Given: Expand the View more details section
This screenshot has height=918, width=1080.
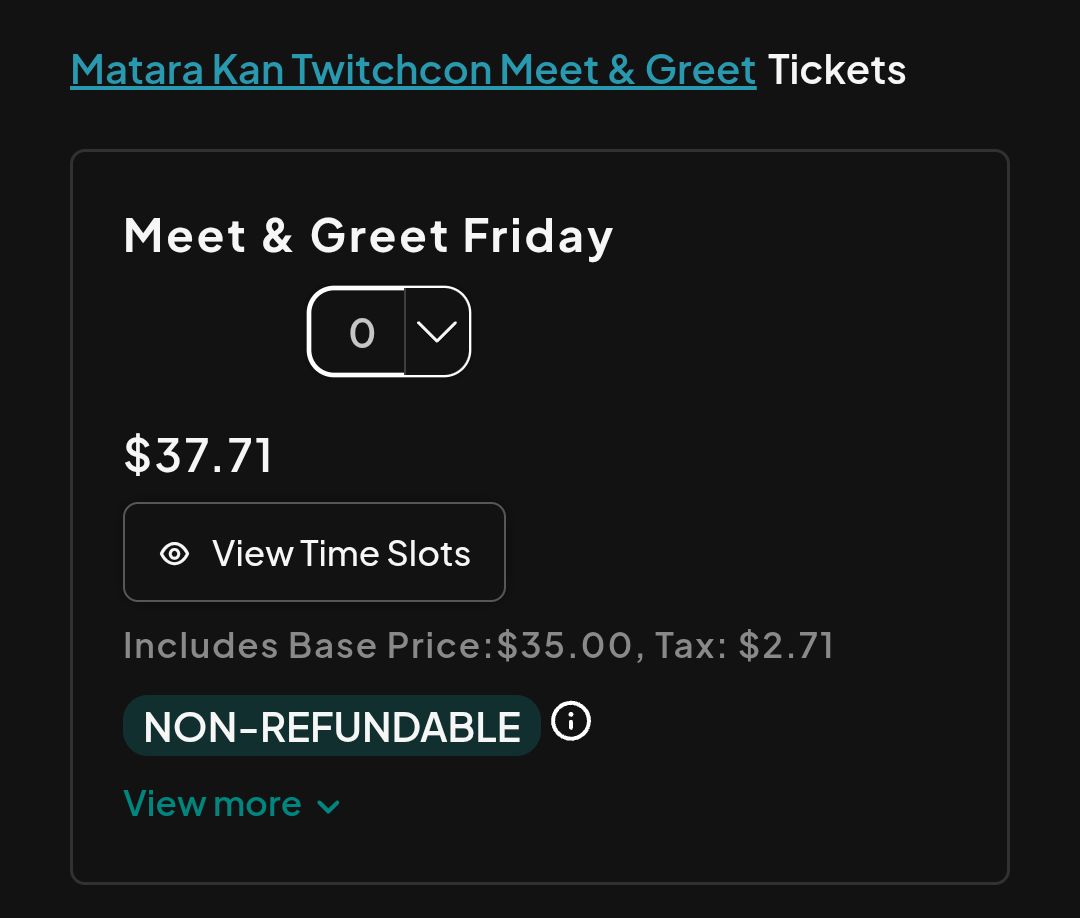Looking at the screenshot, I should tap(212, 804).
